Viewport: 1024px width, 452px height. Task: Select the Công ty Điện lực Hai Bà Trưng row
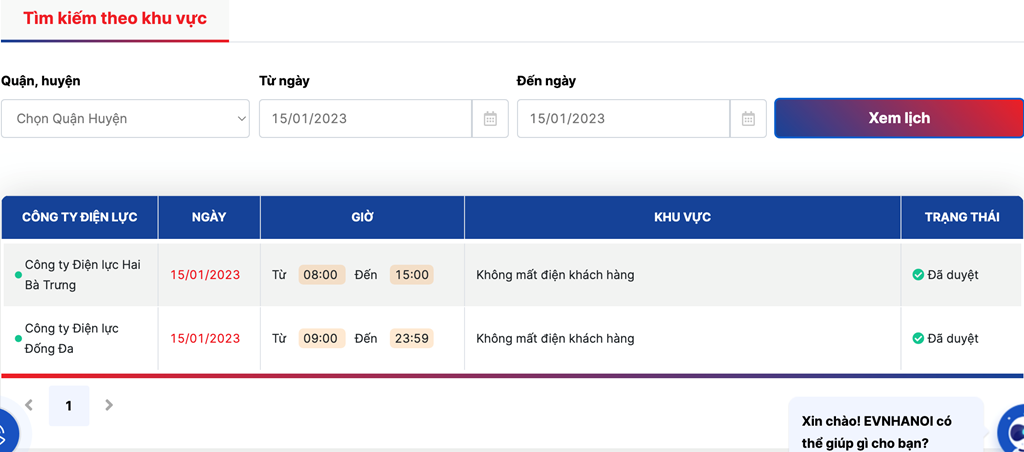coord(512,275)
